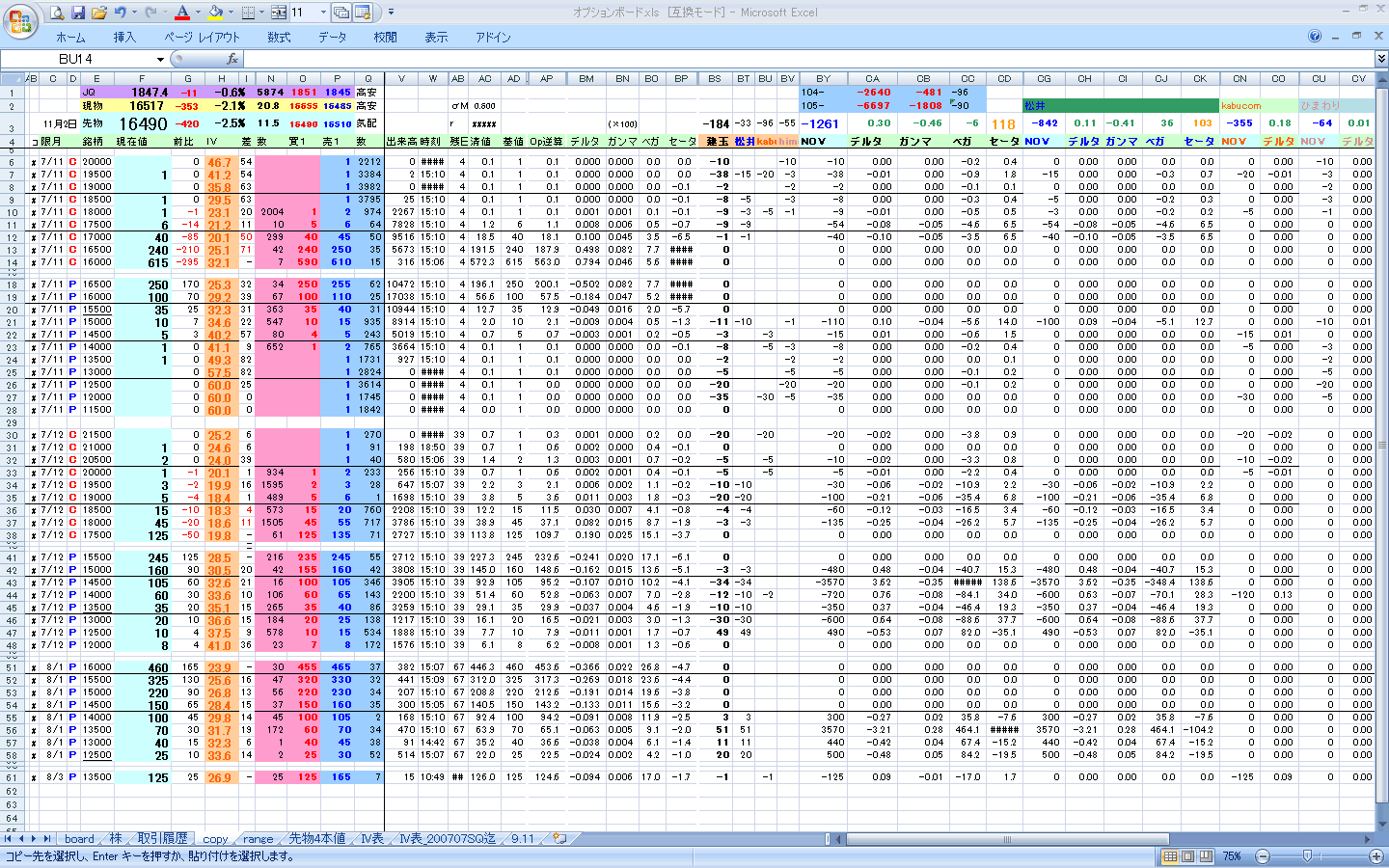Image resolution: width=1389 pixels, height=868 pixels.
Task: Switch to Normal view in status bar
Action: [1170, 856]
